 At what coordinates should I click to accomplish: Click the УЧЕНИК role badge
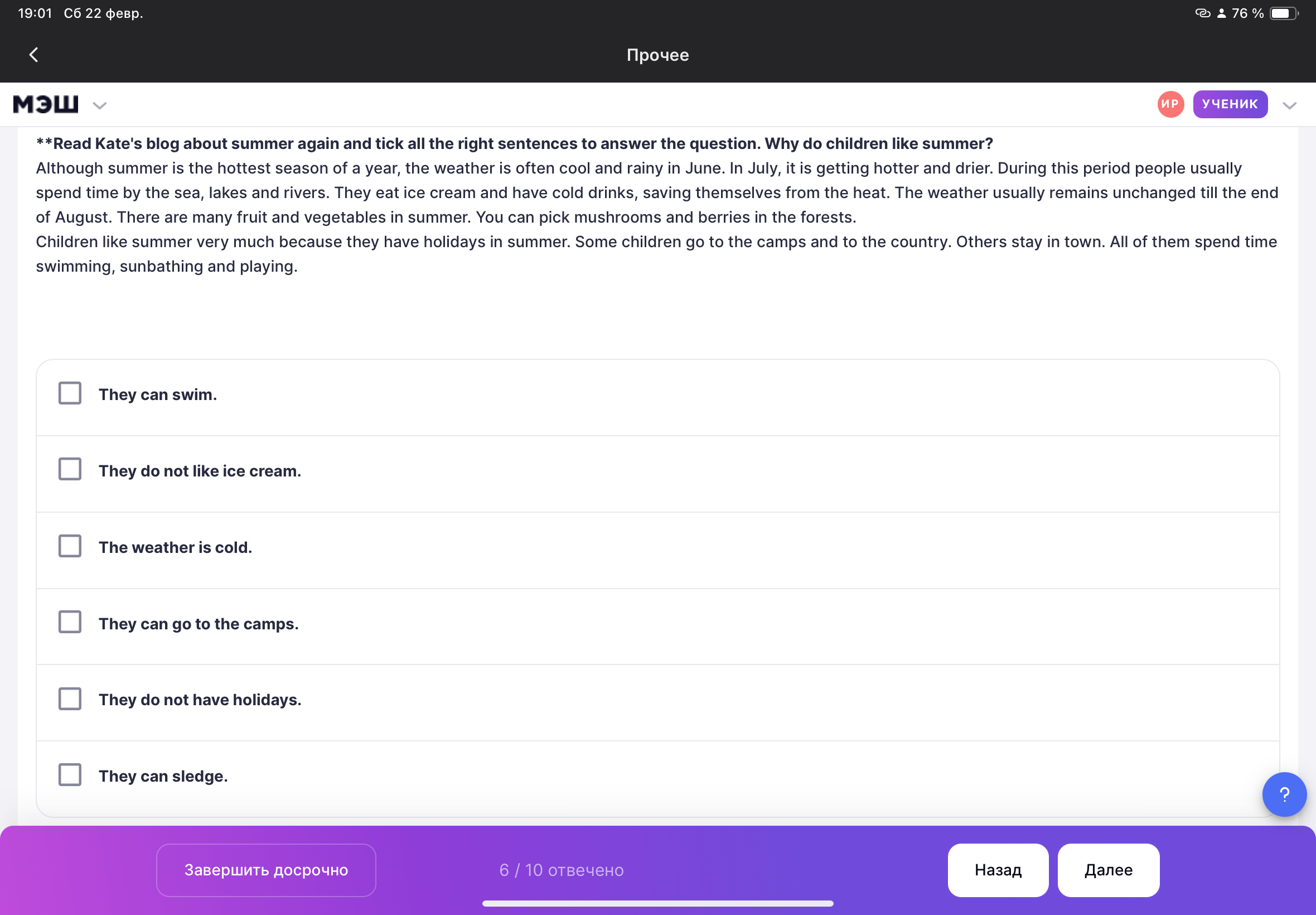pyautogui.click(x=1230, y=104)
